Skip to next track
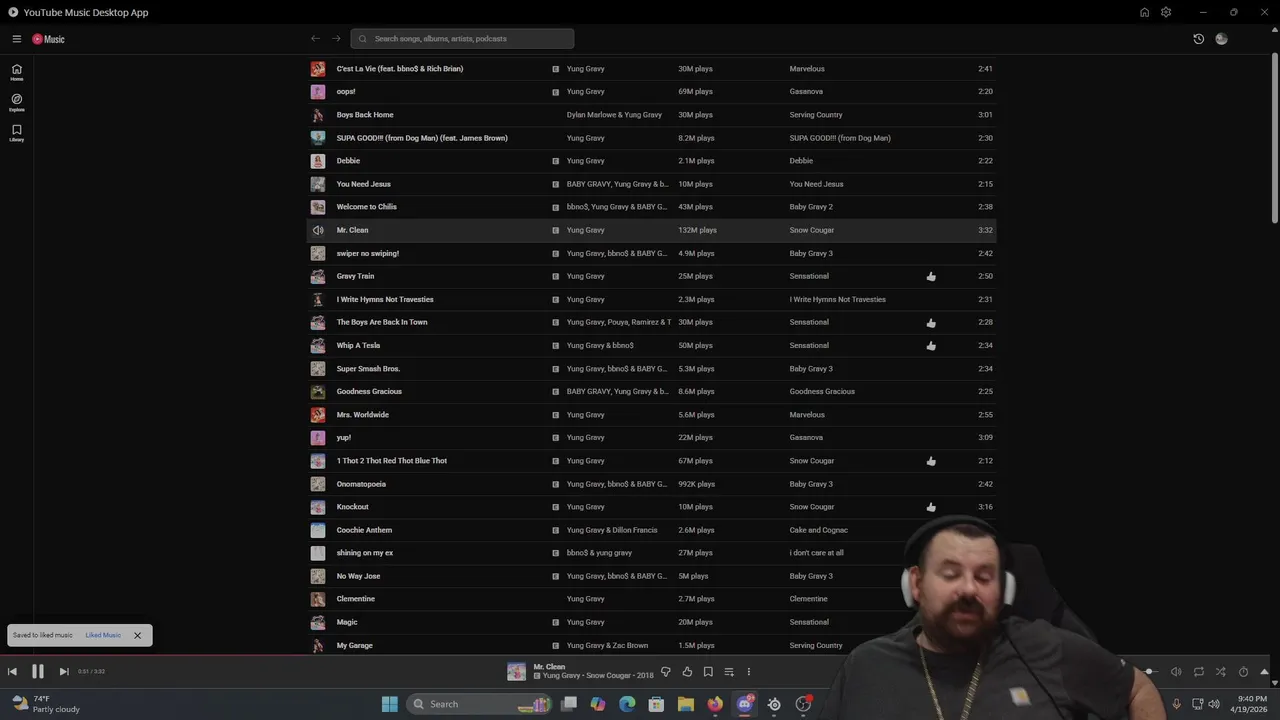Image resolution: width=1280 pixels, height=720 pixels. 64,672
